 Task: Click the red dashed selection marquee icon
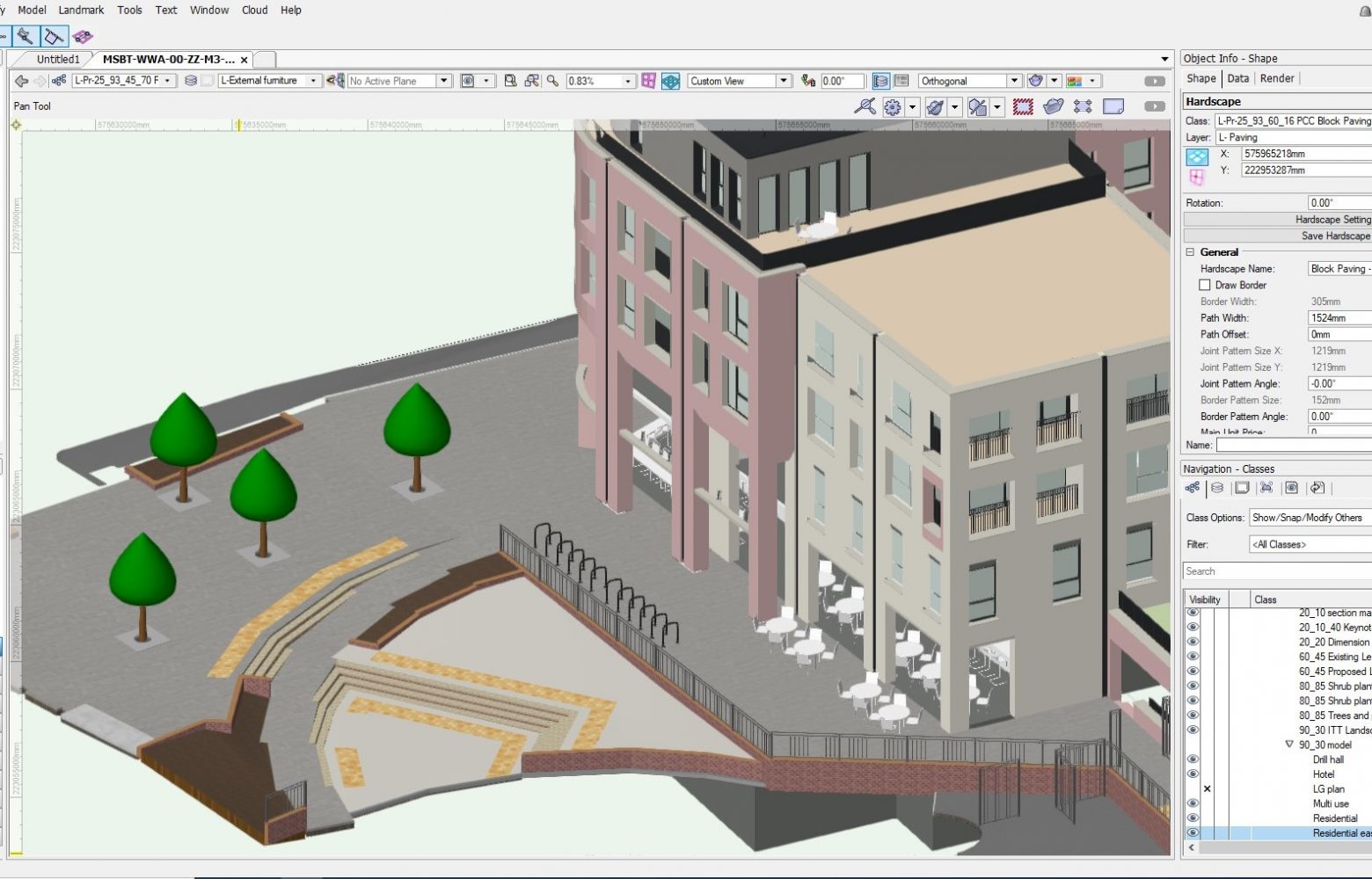click(1022, 106)
